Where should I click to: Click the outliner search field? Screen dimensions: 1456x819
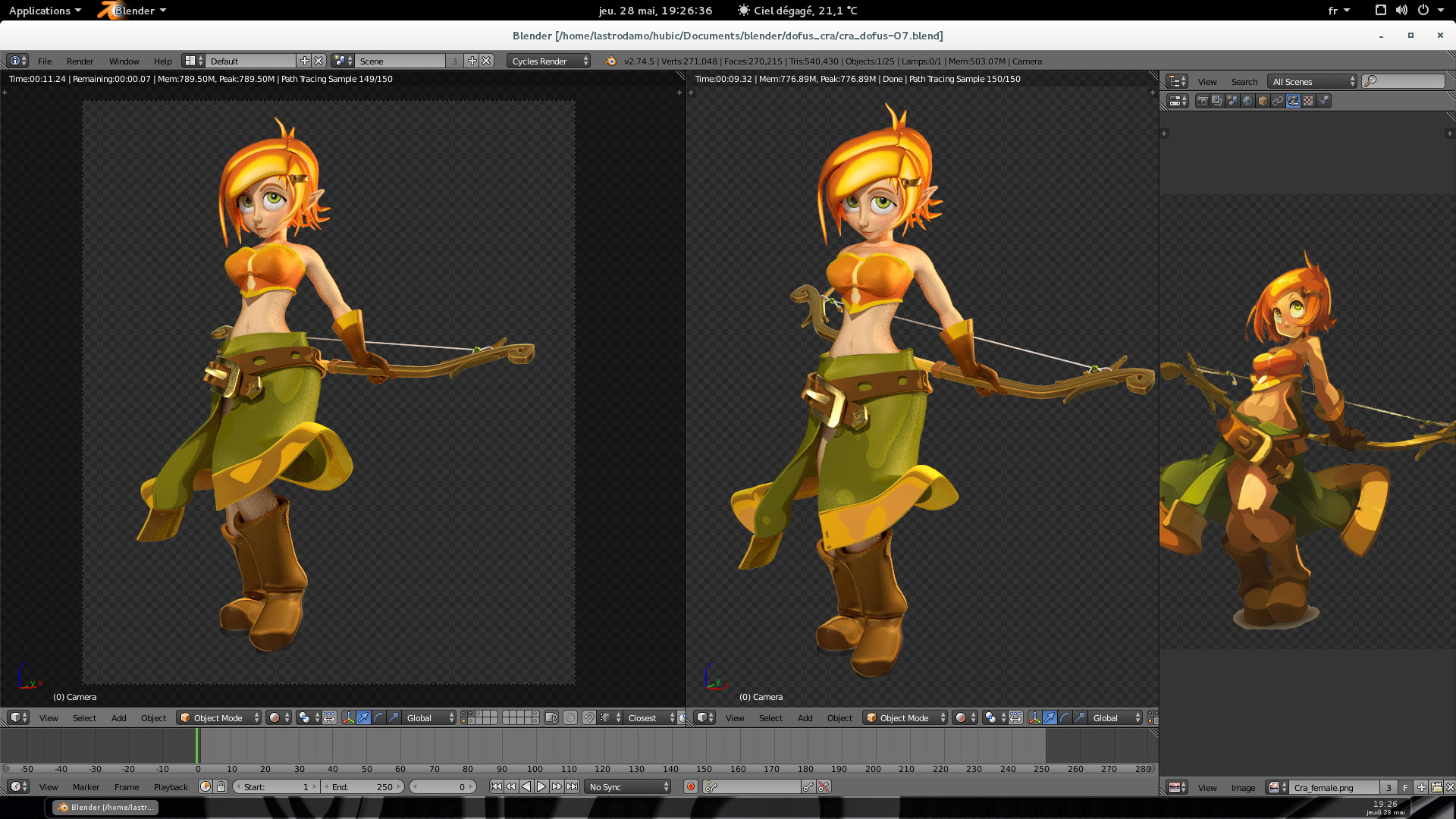[x=1404, y=82]
